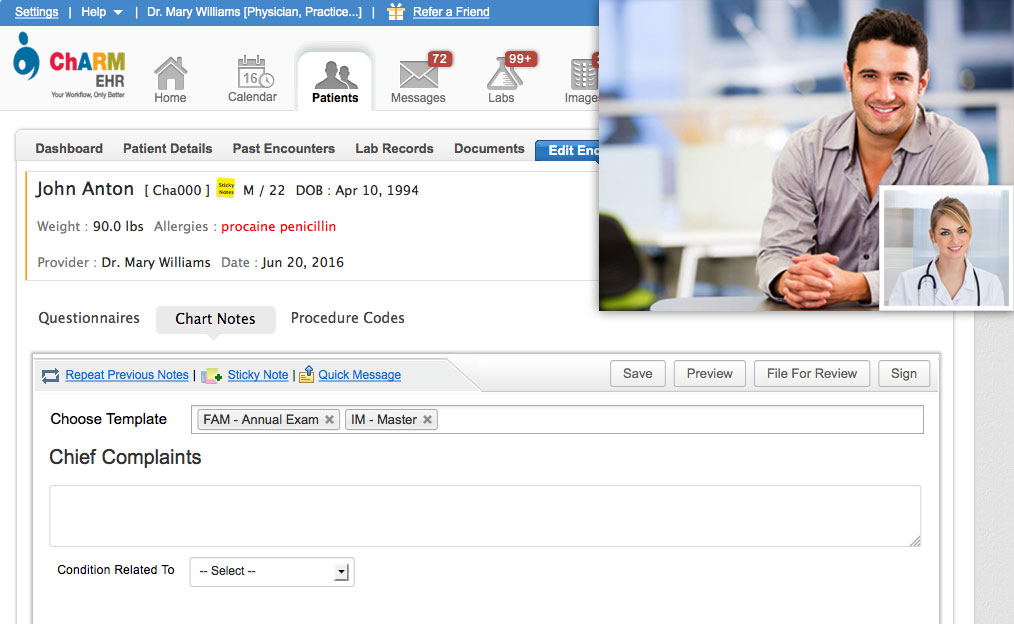Click the yellow Sticky Notes icon

[x=226, y=189]
